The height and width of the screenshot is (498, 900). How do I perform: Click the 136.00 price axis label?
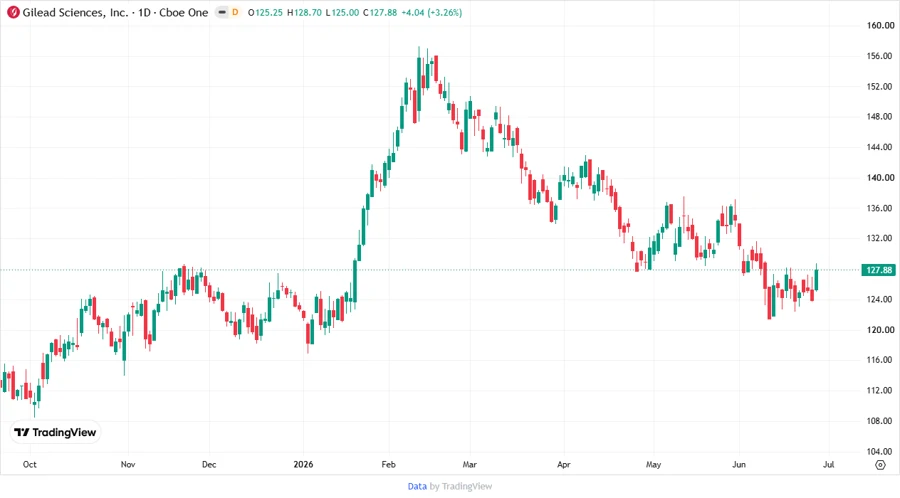pyautogui.click(x=880, y=208)
